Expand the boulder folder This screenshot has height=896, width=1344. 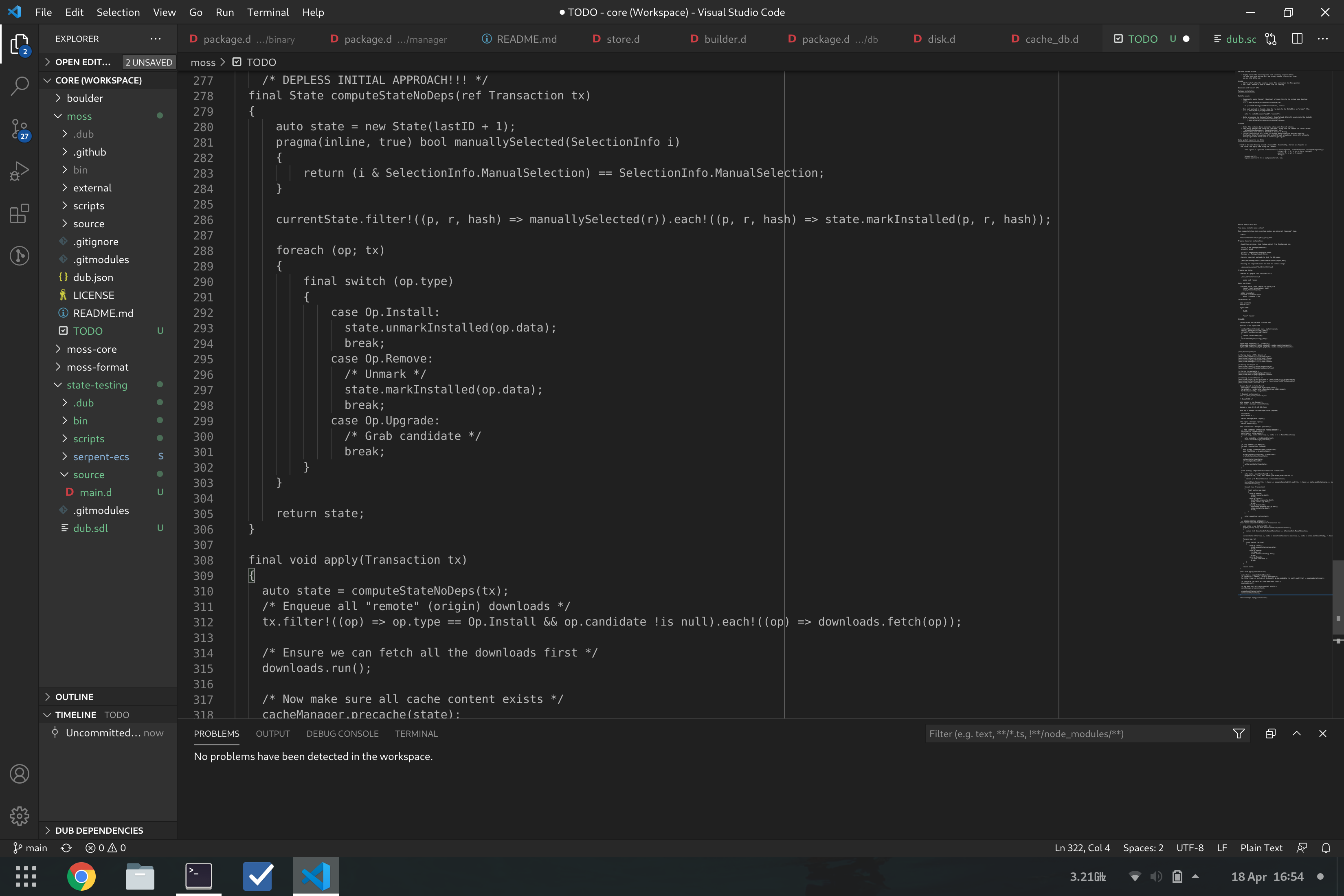[x=108, y=98]
